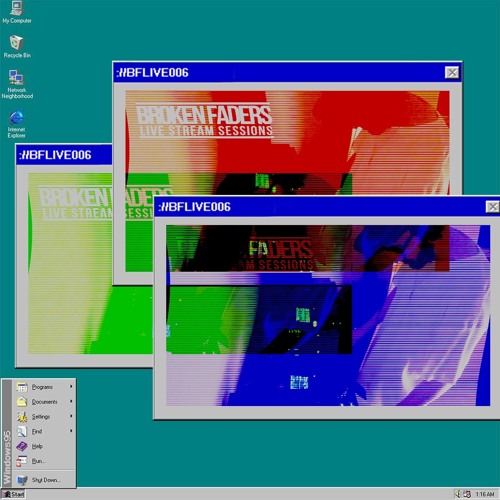Click the red Broken Faders image
Viewport: 500px width, 500px height.
[287, 143]
